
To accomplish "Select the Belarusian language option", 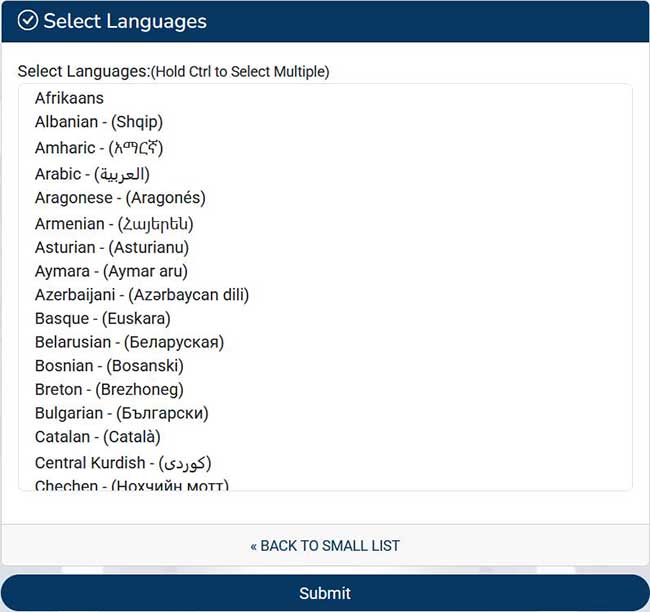I will 129,342.
